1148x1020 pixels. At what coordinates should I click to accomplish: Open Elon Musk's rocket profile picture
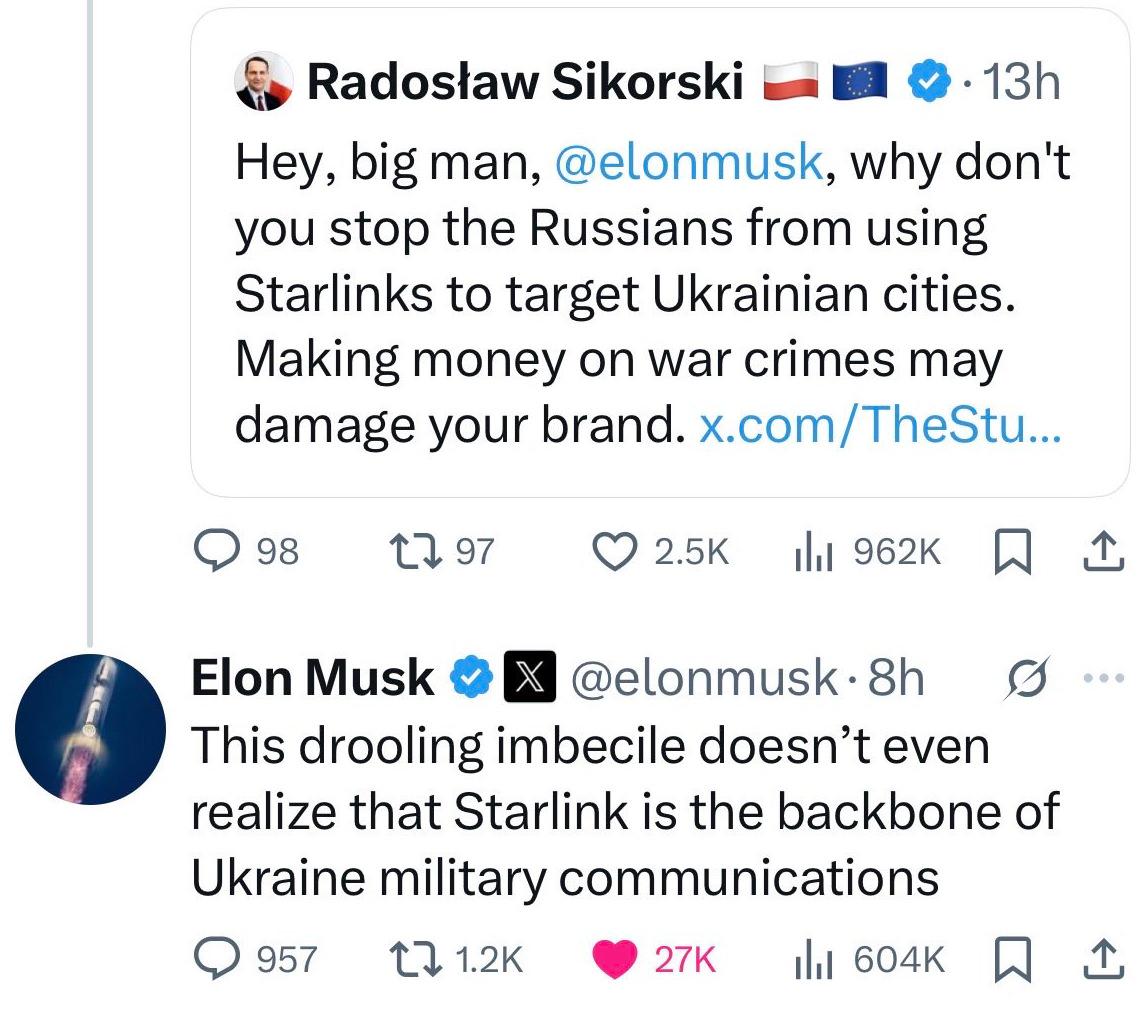tap(90, 730)
